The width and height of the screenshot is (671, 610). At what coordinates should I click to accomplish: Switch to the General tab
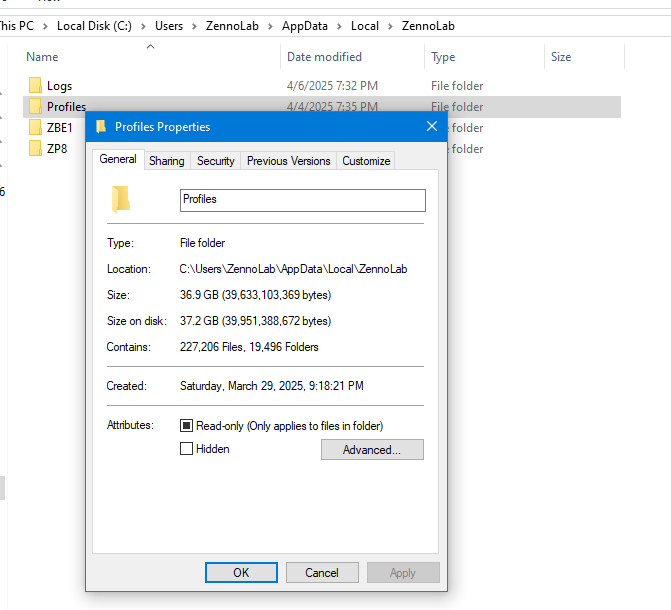[x=118, y=159]
